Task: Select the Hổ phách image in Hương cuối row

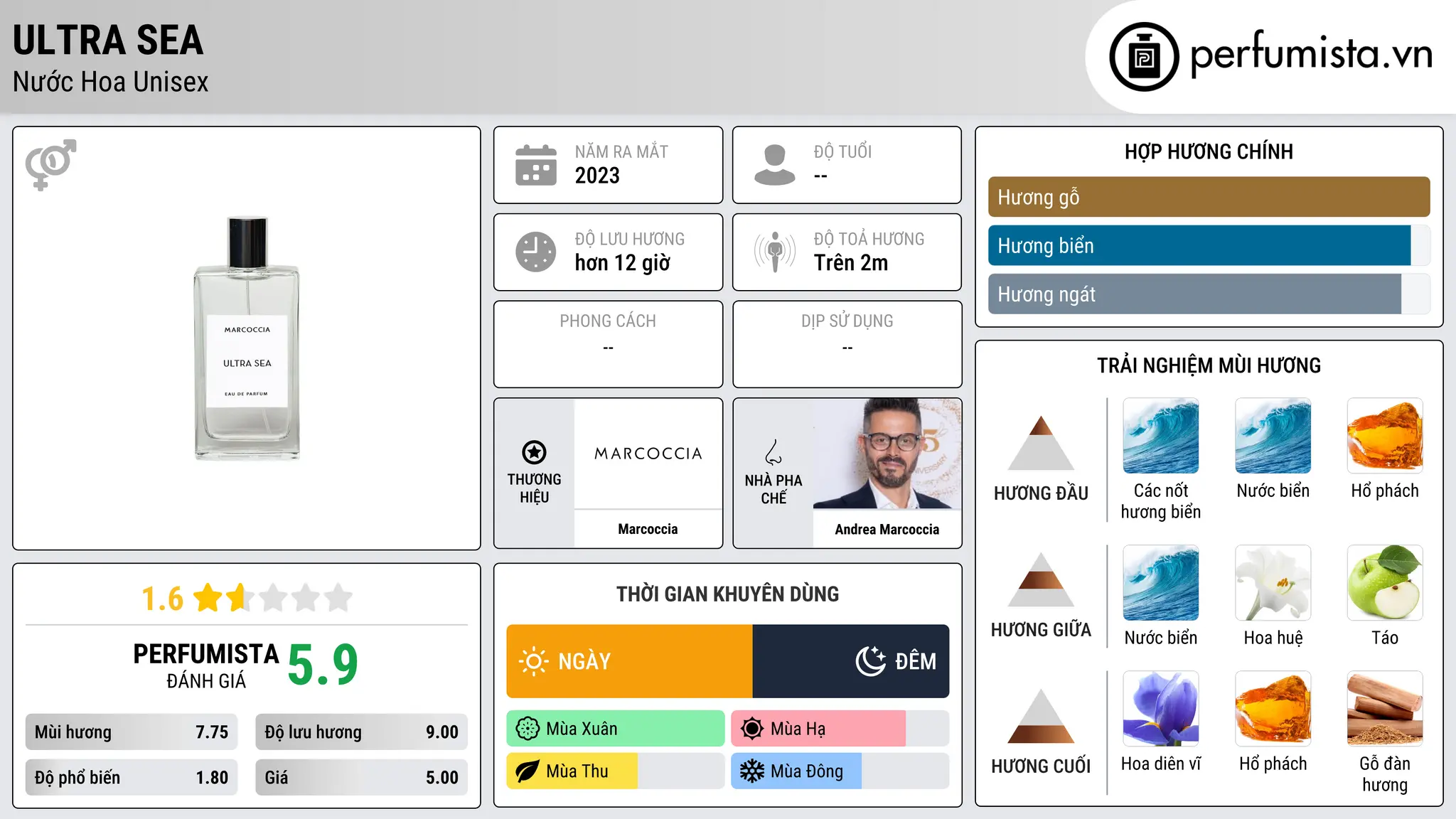Action: click(x=1273, y=709)
